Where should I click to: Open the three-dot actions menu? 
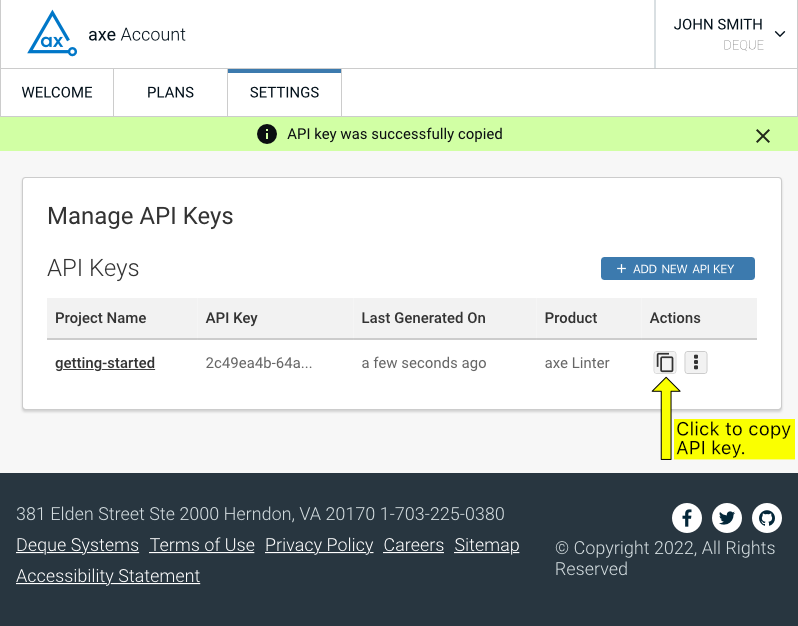pos(696,363)
